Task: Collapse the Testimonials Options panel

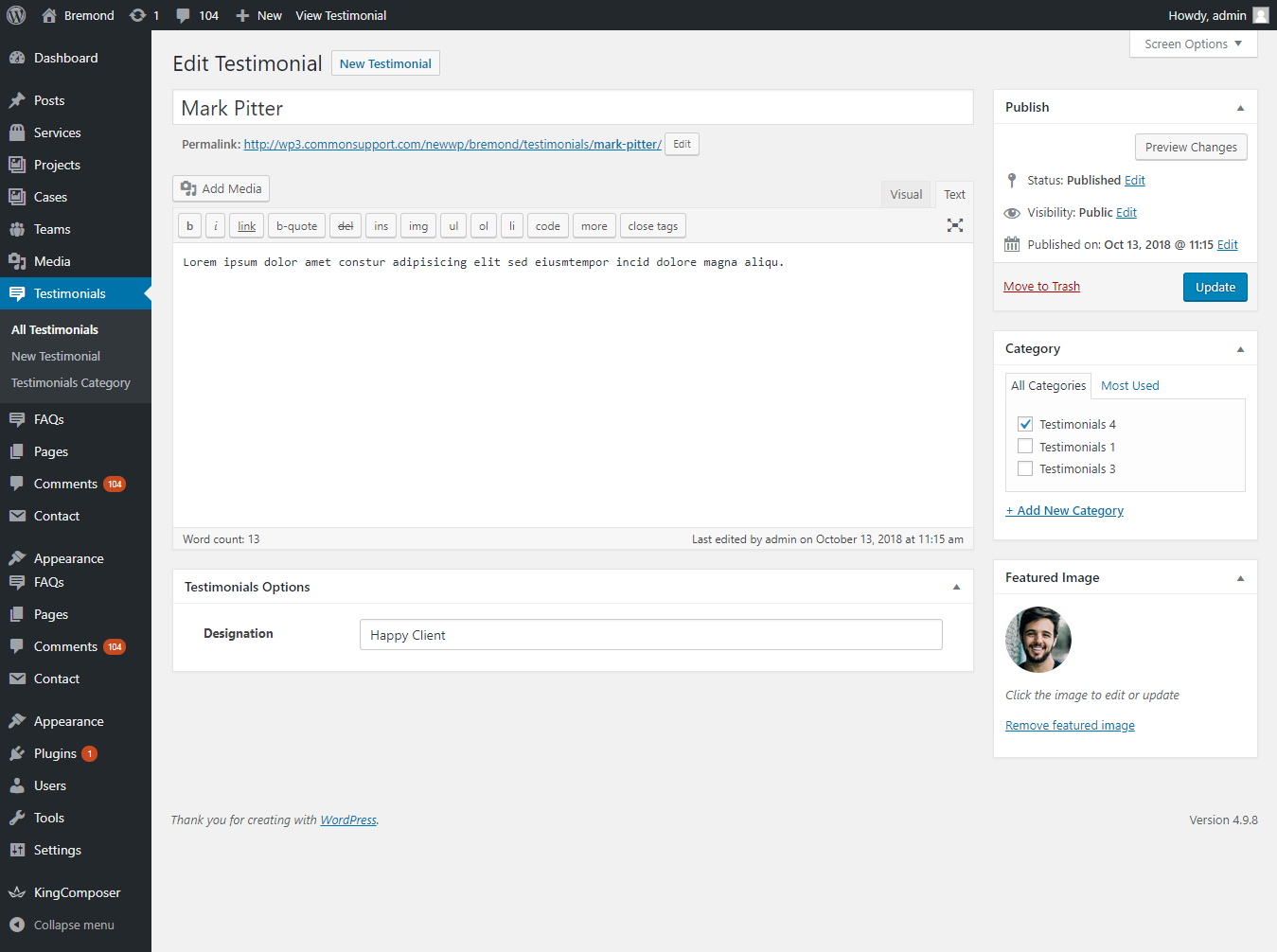Action: [x=956, y=587]
